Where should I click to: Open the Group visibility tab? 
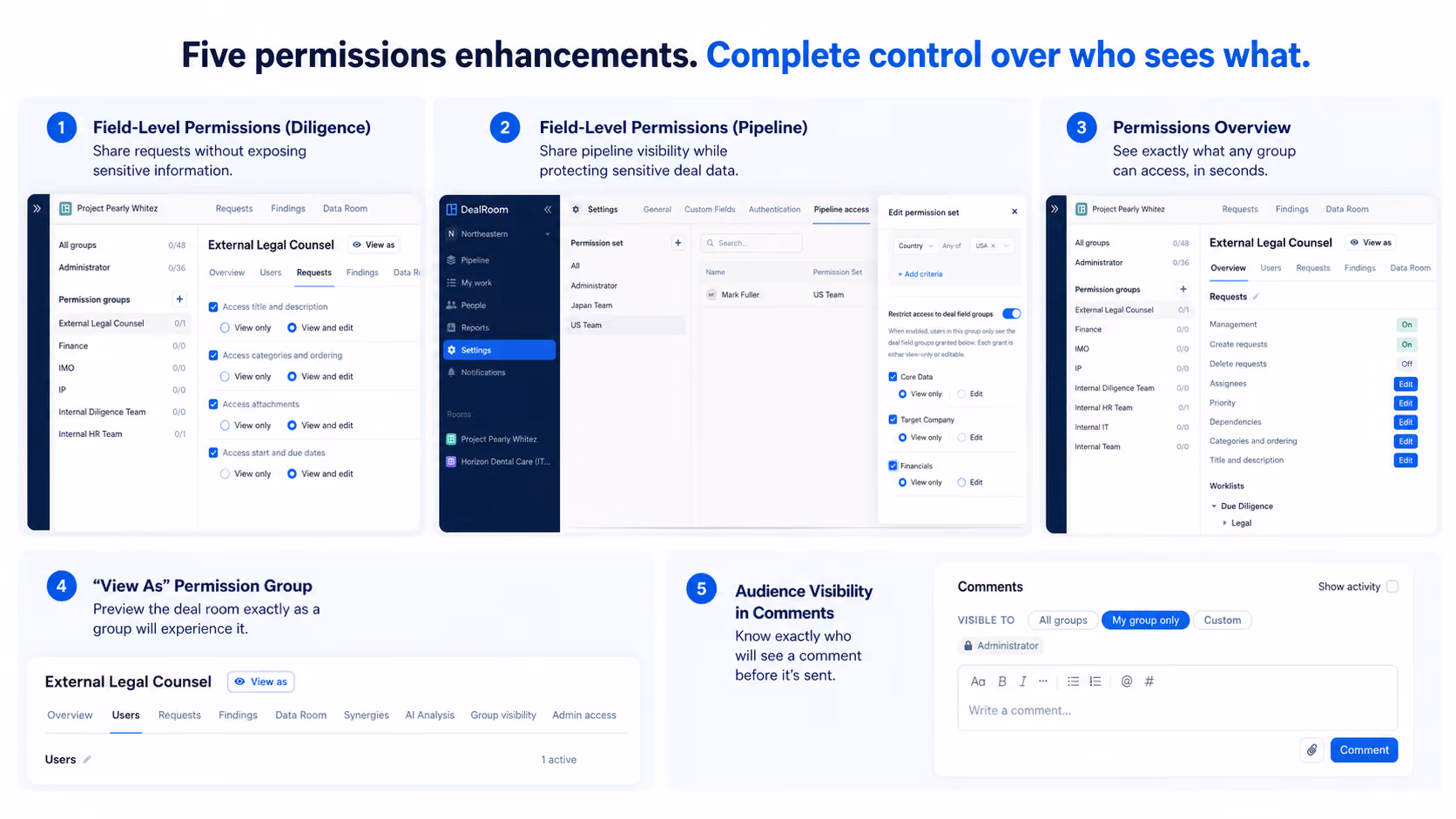[503, 715]
